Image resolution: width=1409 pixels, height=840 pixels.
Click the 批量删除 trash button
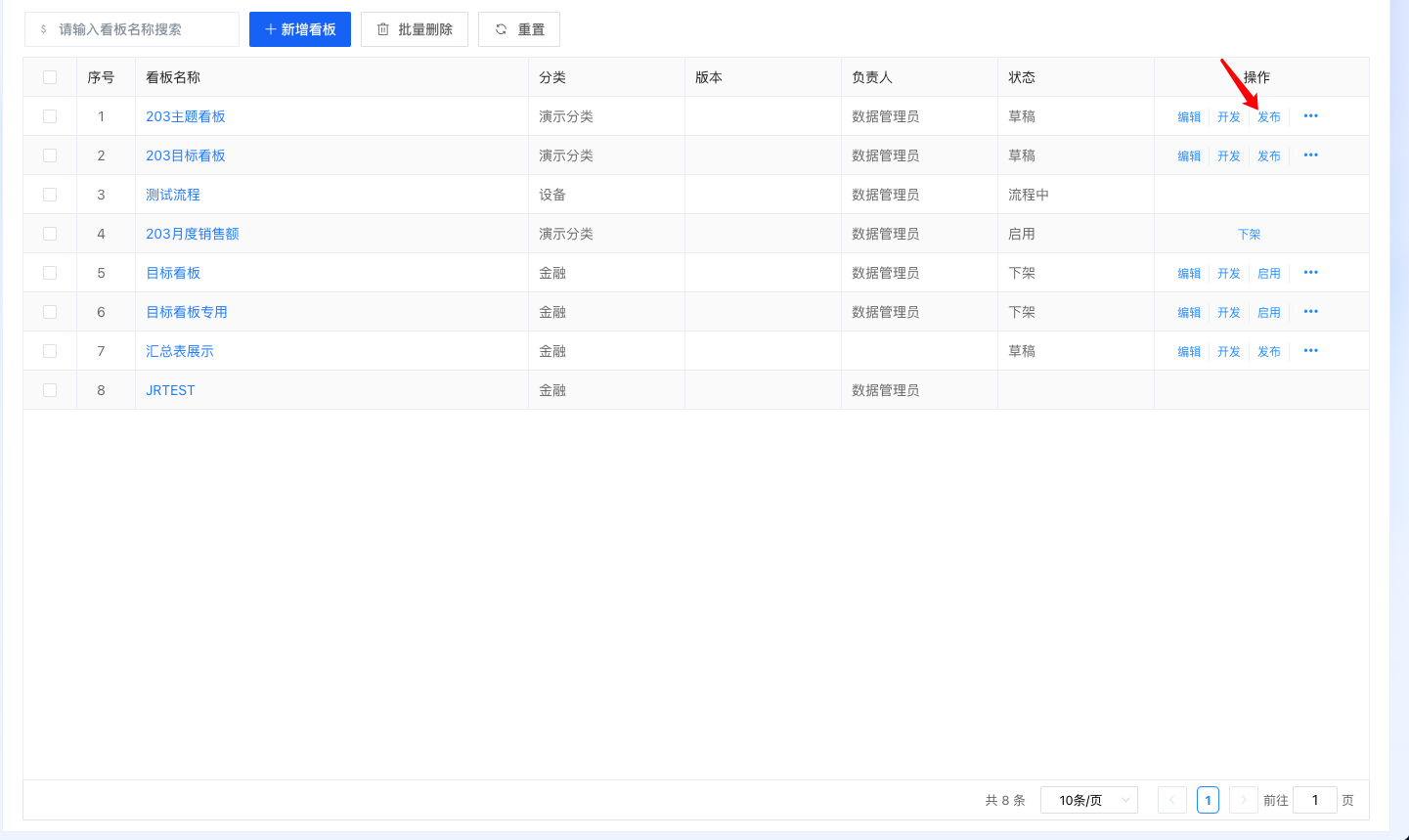pos(415,29)
